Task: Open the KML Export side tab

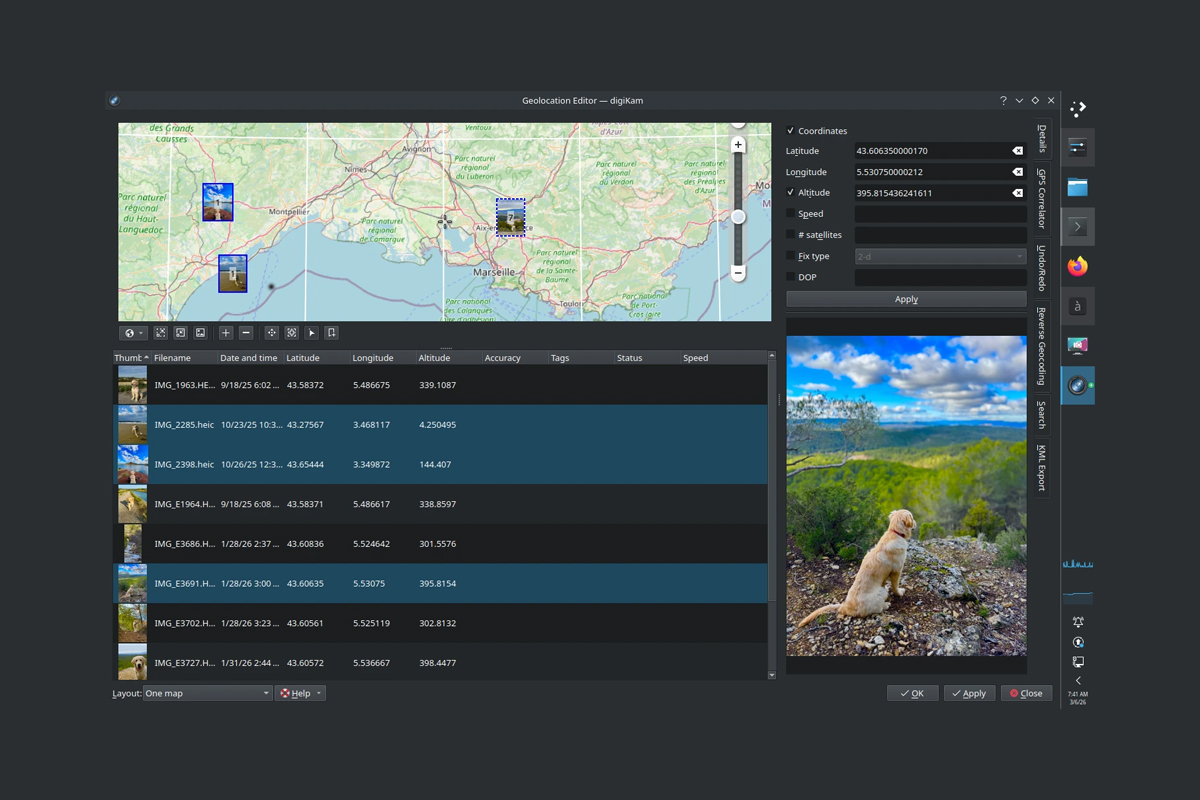Action: coord(1042,467)
